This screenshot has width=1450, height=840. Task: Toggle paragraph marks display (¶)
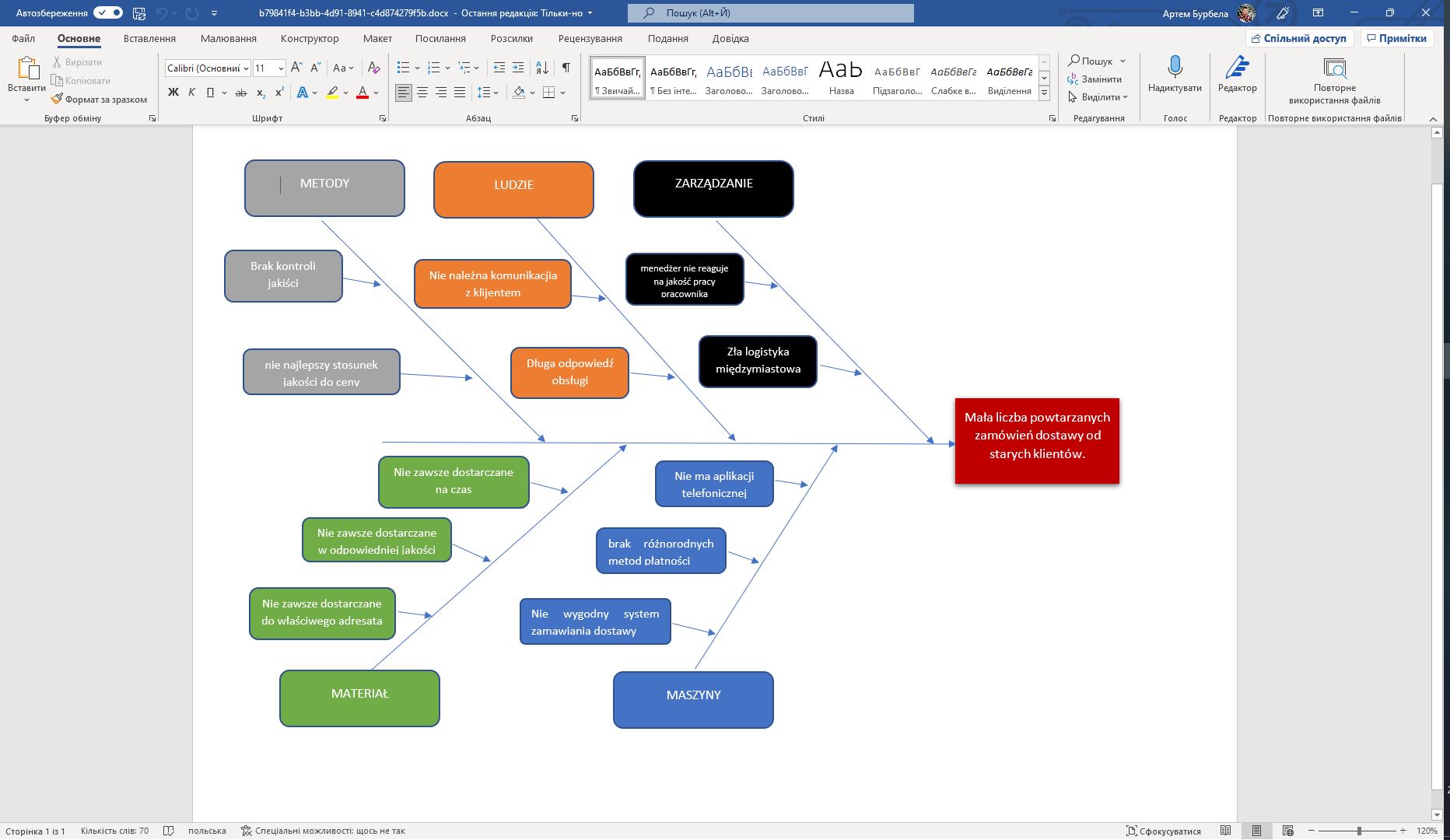[566, 68]
